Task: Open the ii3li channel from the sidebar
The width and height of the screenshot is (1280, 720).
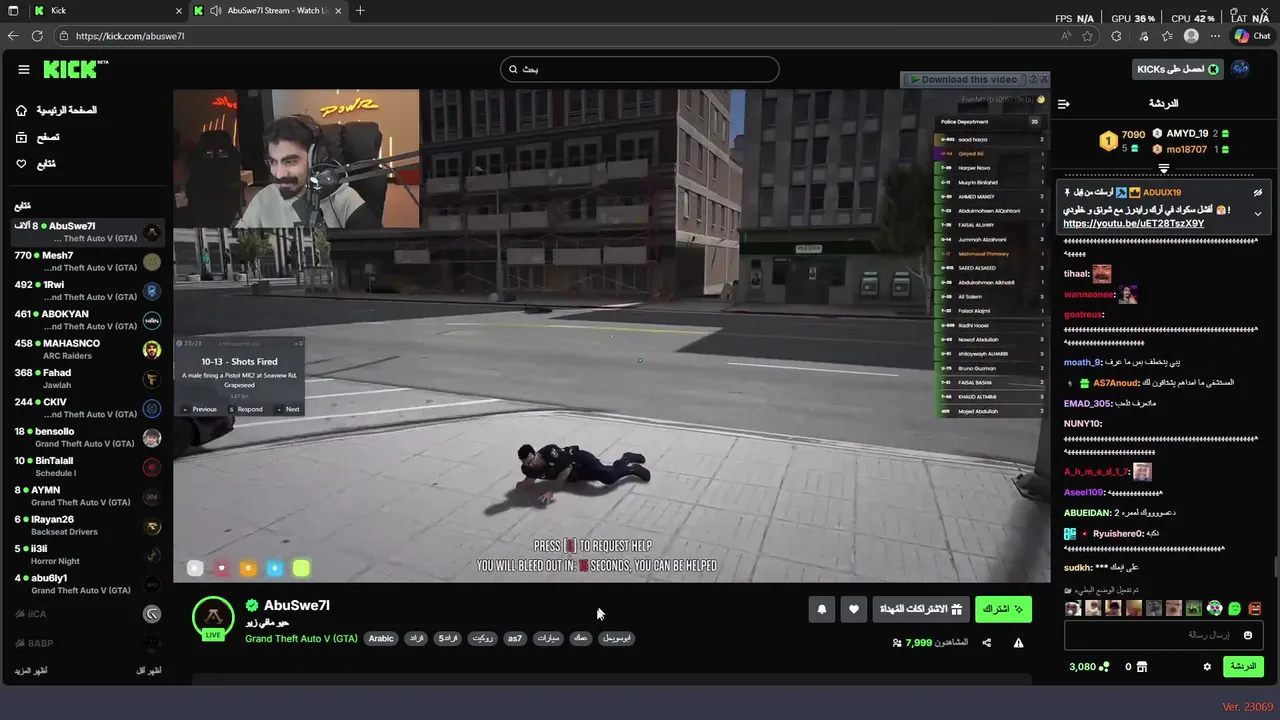Action: pyautogui.click(x=87, y=555)
